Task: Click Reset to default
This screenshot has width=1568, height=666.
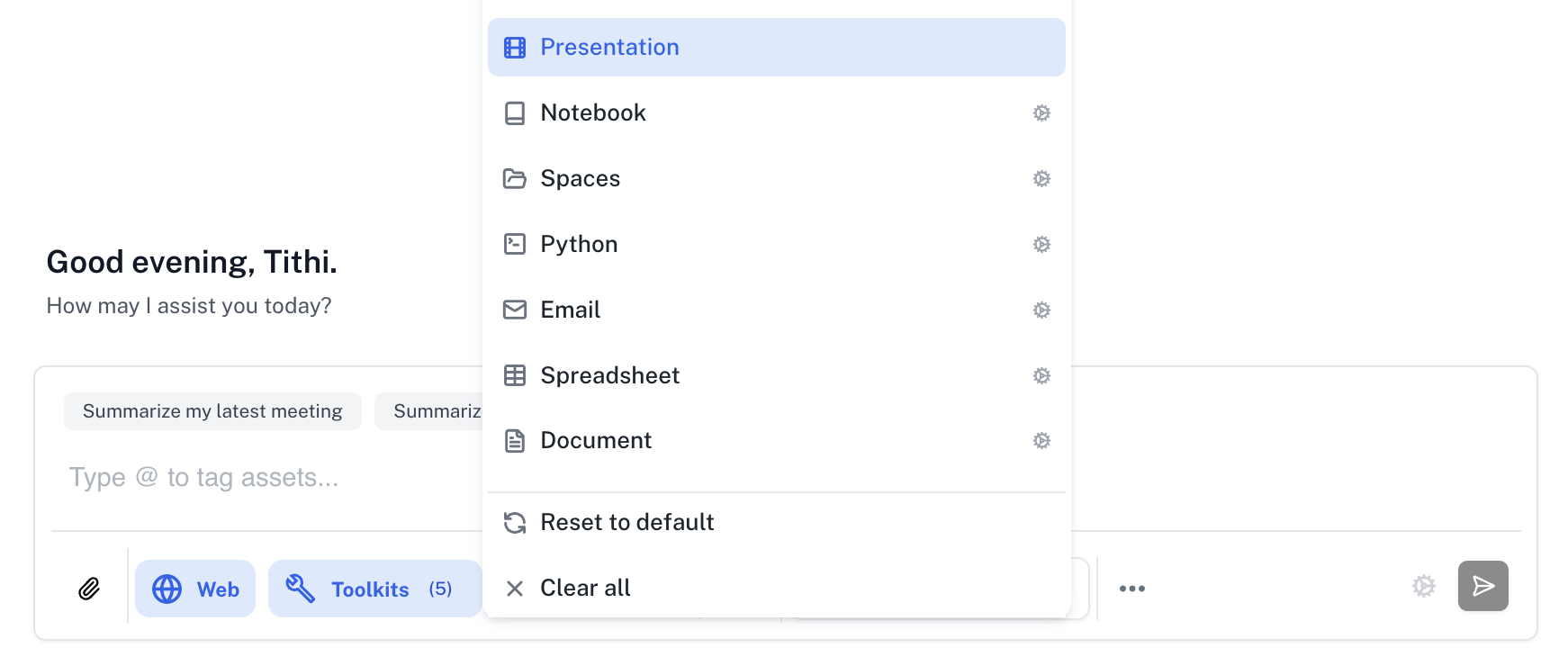Action: [x=626, y=523]
